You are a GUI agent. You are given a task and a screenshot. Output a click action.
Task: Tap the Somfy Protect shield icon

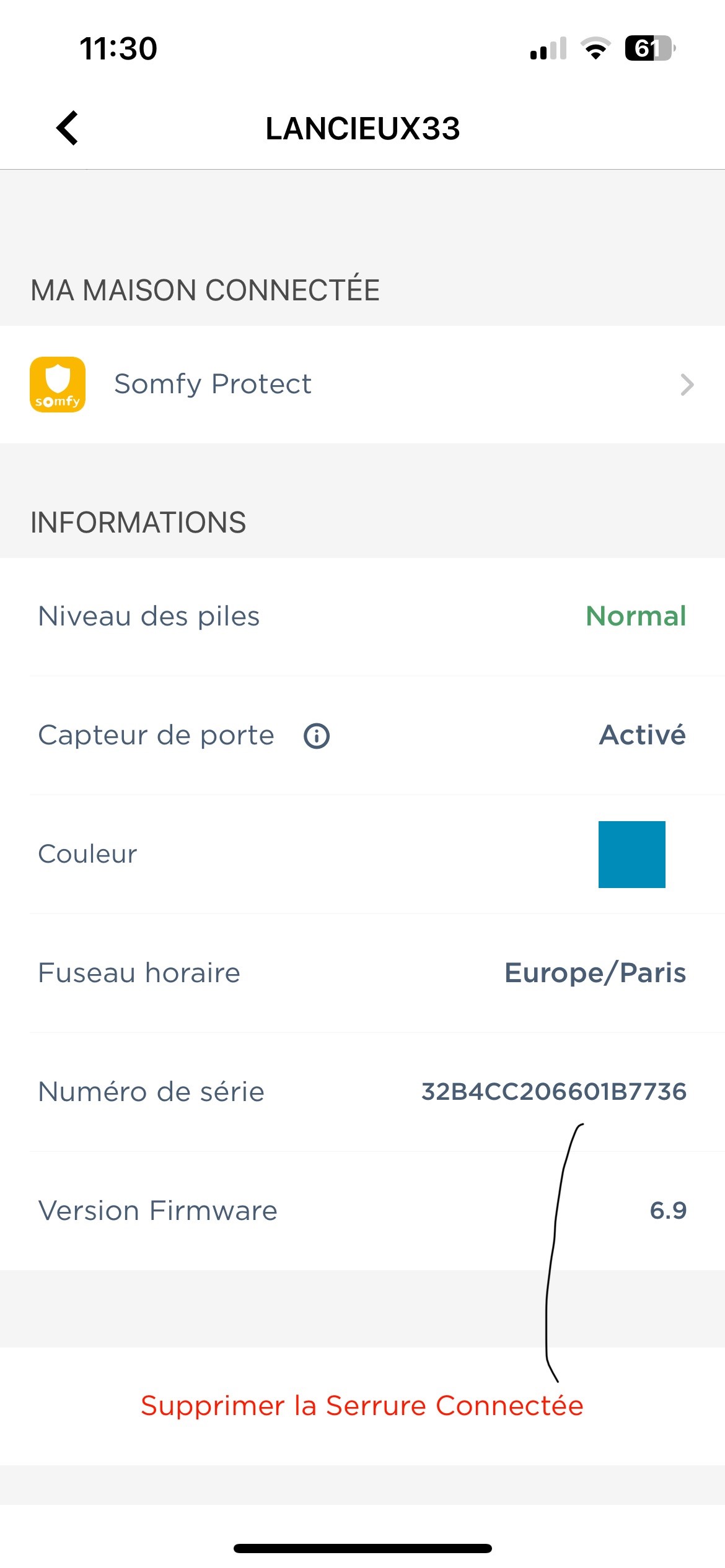click(58, 385)
